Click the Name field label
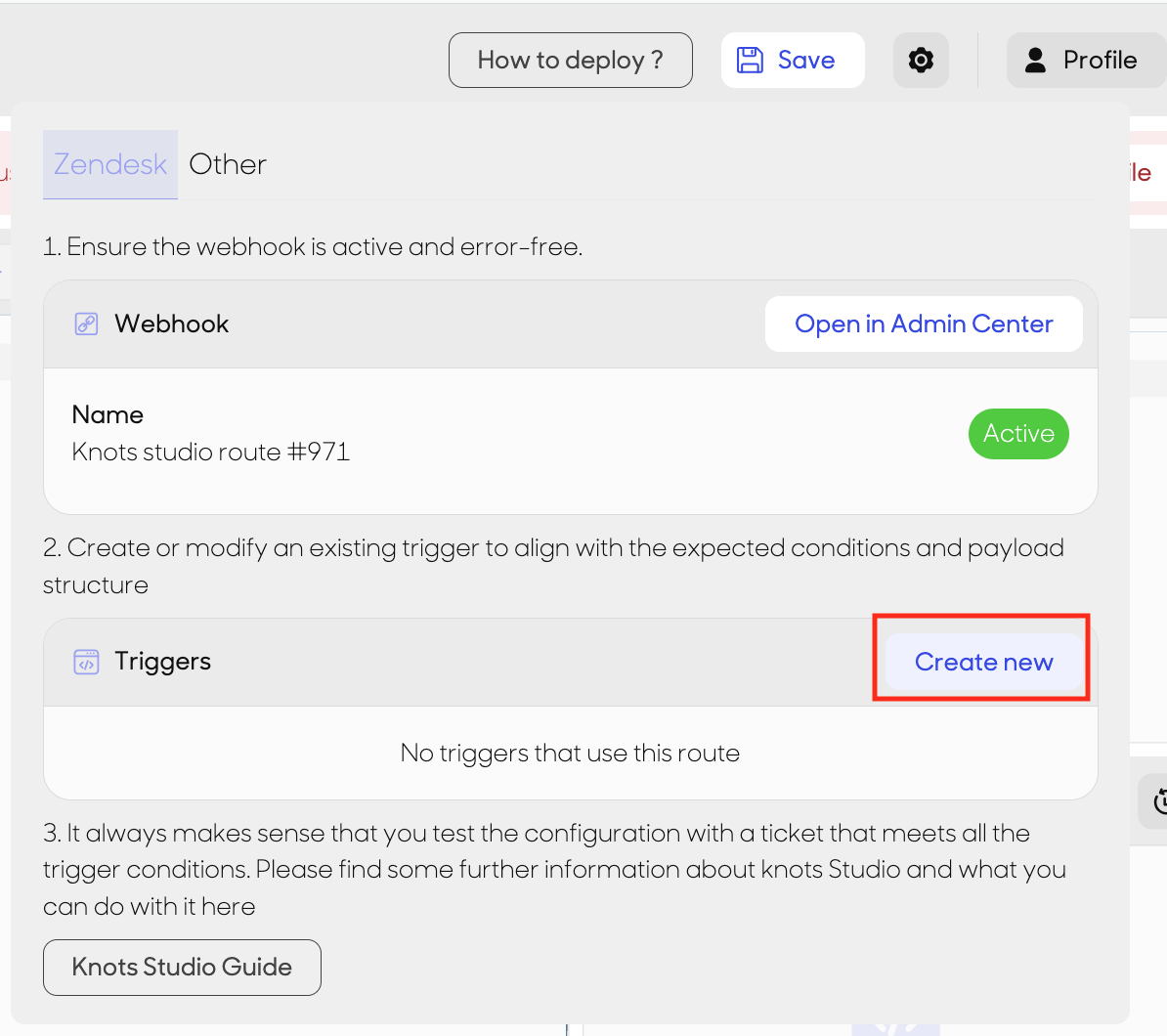Viewport: 1167px width, 1036px height. point(108,414)
